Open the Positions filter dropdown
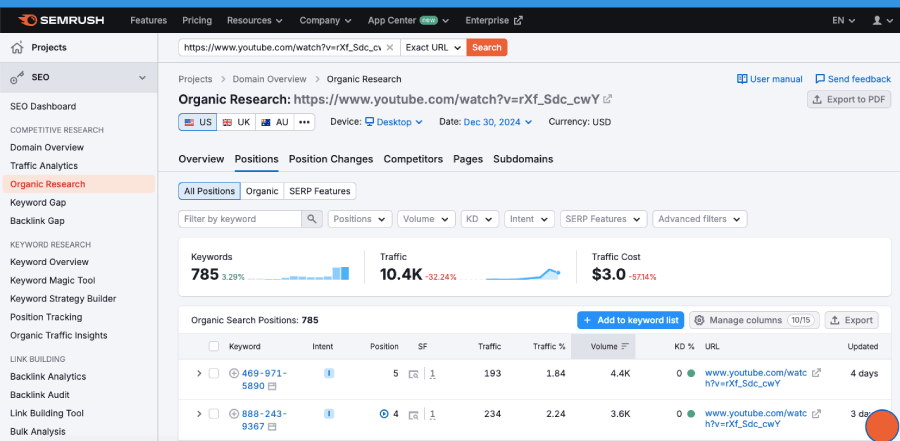900x441 pixels. pos(360,219)
